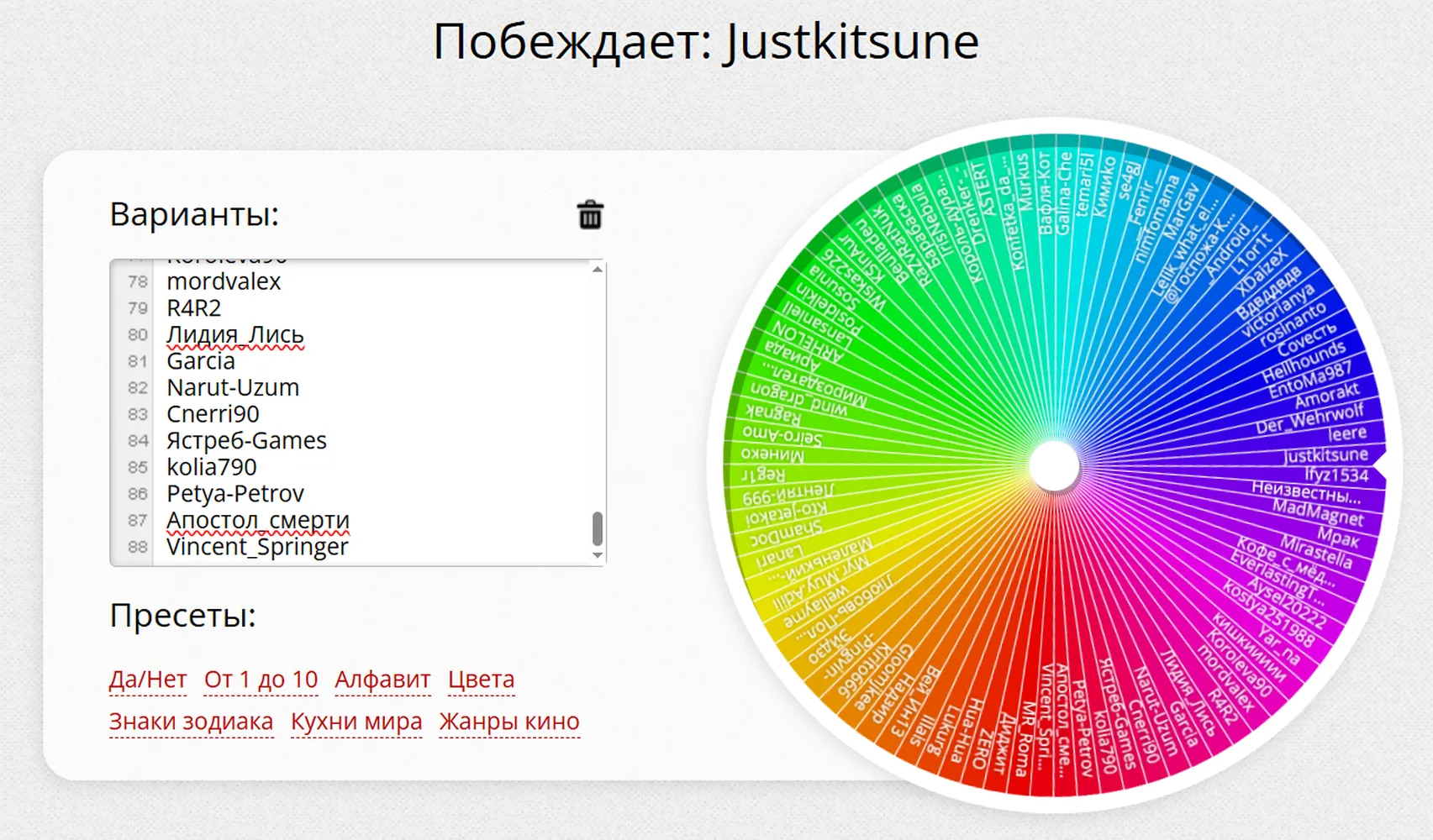Click line number 88 in the gutter
This screenshot has width=1433, height=840.
(138, 547)
